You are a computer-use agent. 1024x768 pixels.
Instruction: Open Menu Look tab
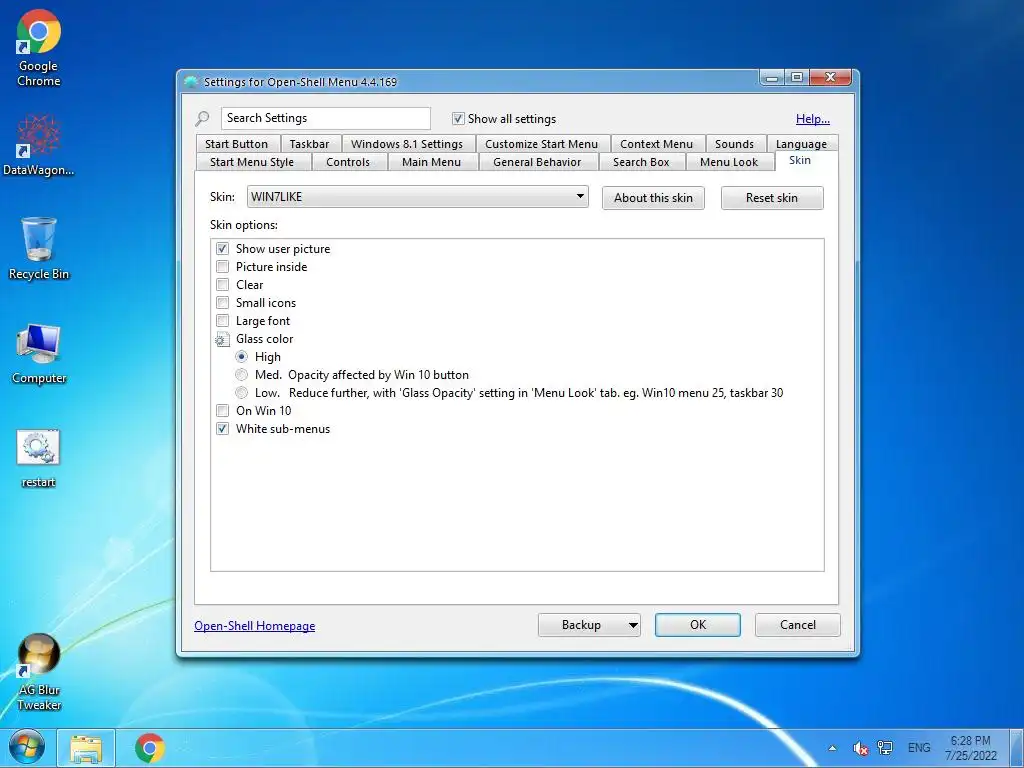coord(729,162)
